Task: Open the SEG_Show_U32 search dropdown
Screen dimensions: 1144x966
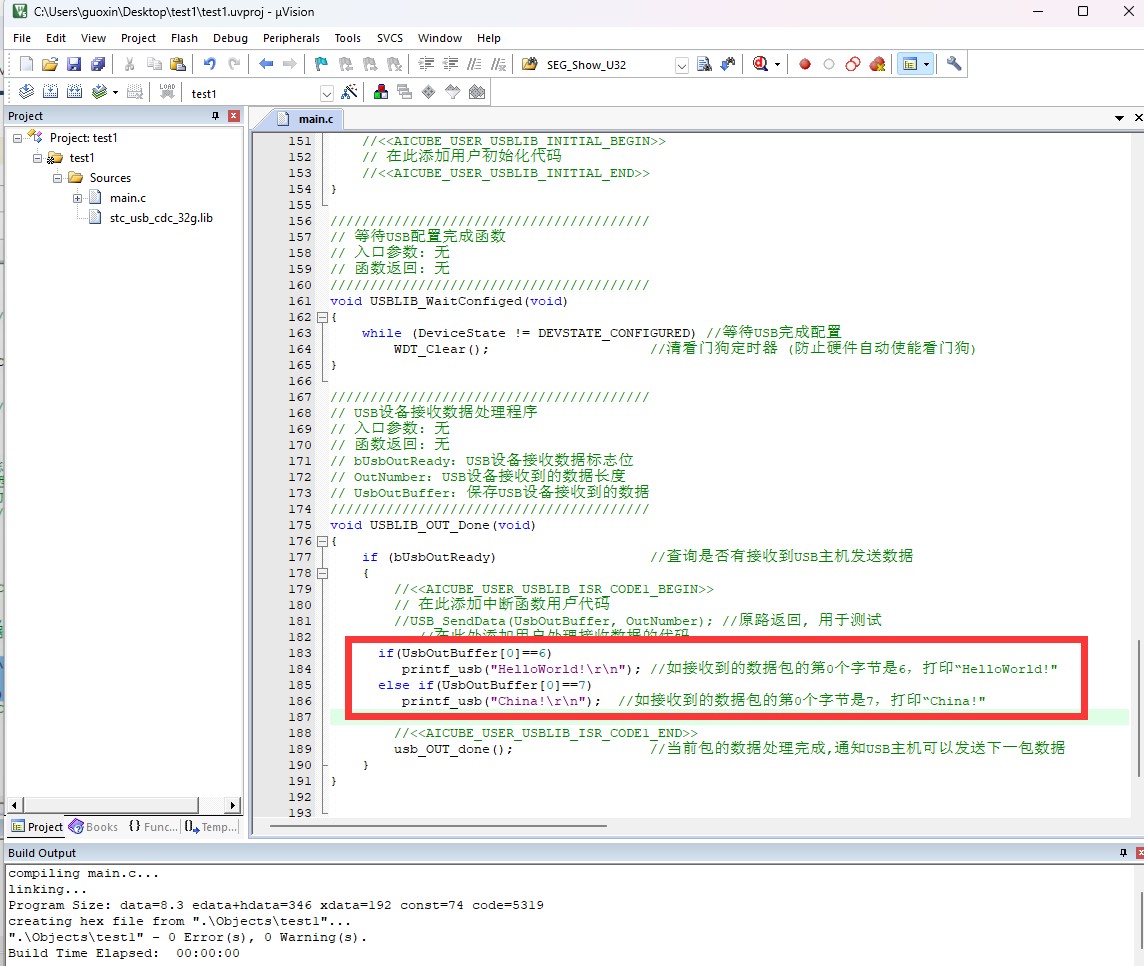Action: (681, 65)
